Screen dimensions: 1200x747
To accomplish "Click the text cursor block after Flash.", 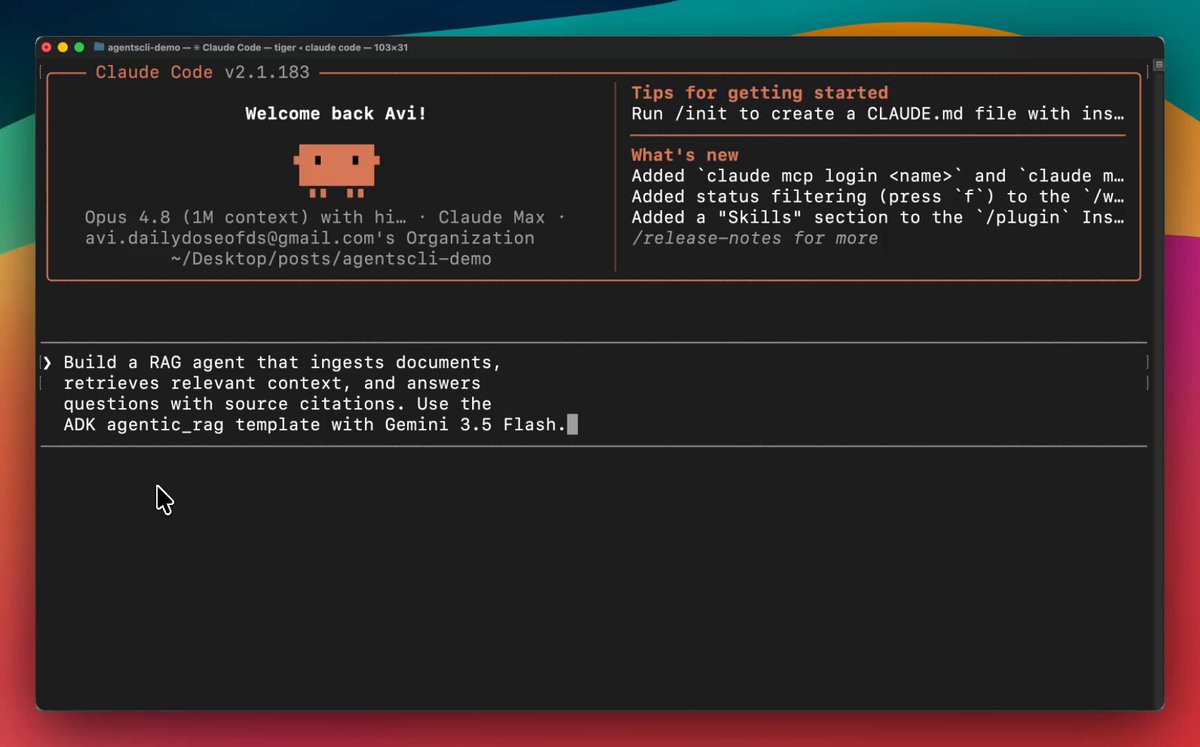I will pos(572,425).
